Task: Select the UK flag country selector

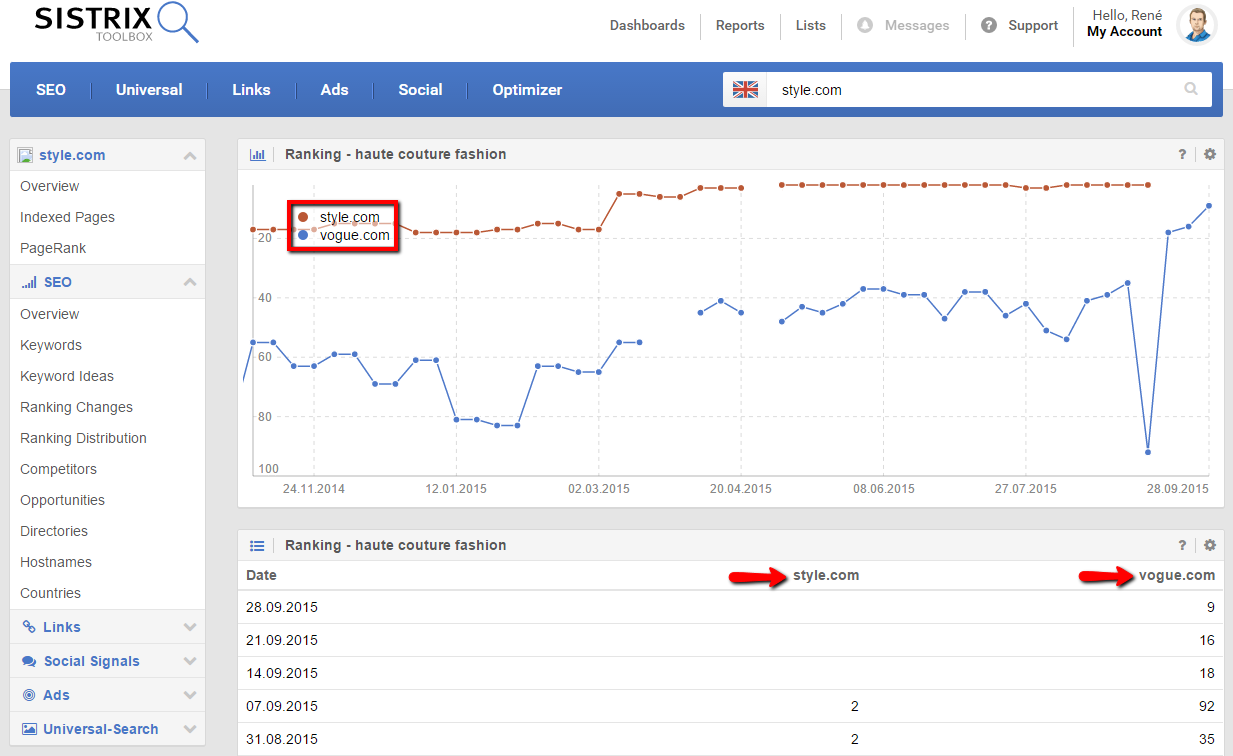Action: click(745, 89)
